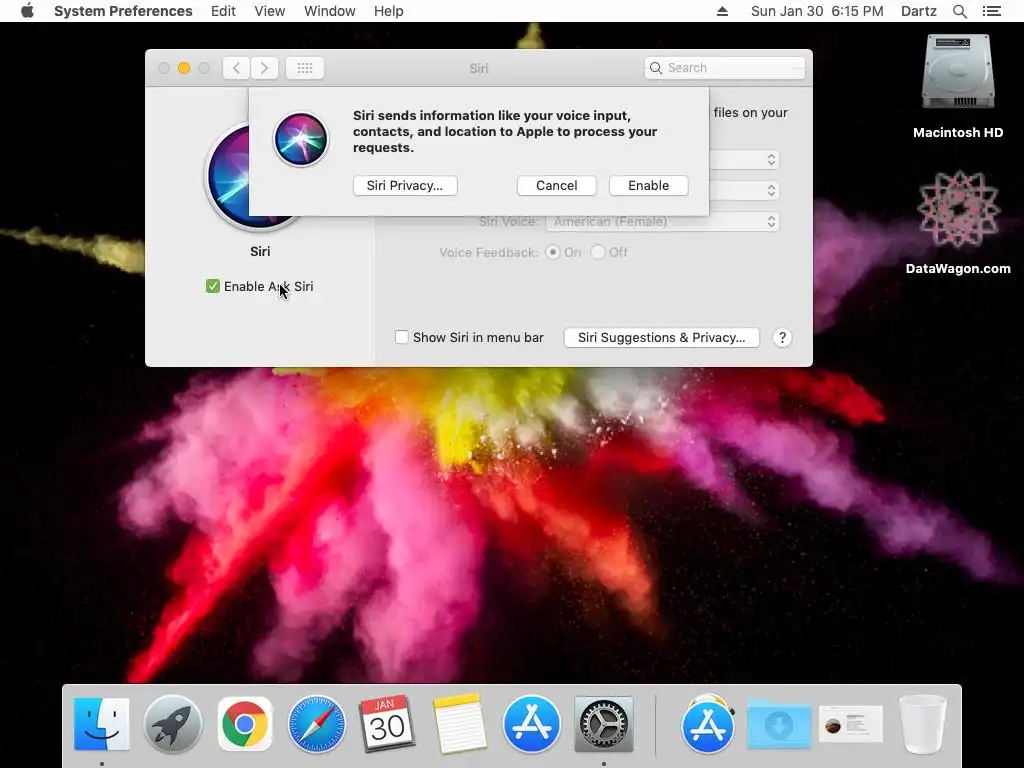Image resolution: width=1024 pixels, height=768 pixels.
Task: Toggle Enable Ask Siri checkbox
Action: click(x=213, y=286)
